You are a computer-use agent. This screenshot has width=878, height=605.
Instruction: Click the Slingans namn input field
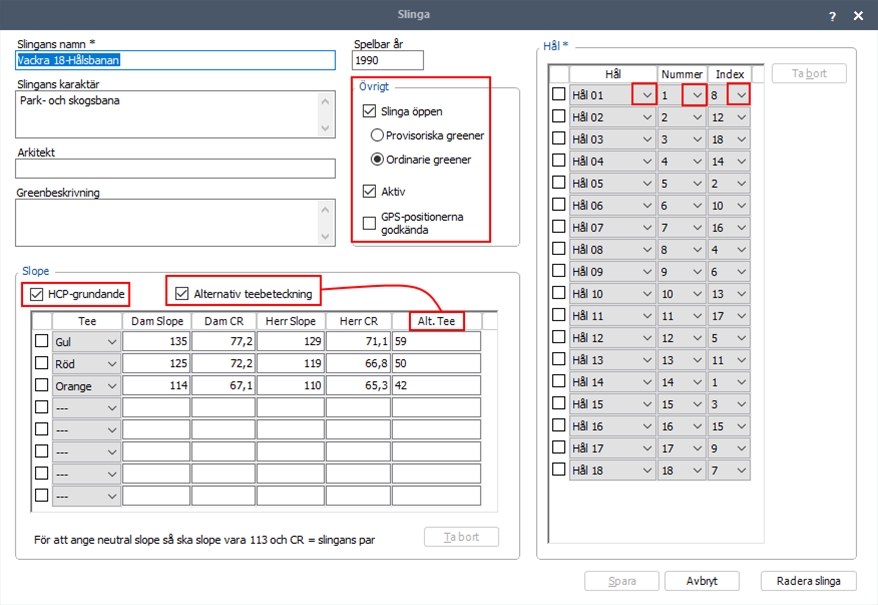pyautogui.click(x=175, y=60)
